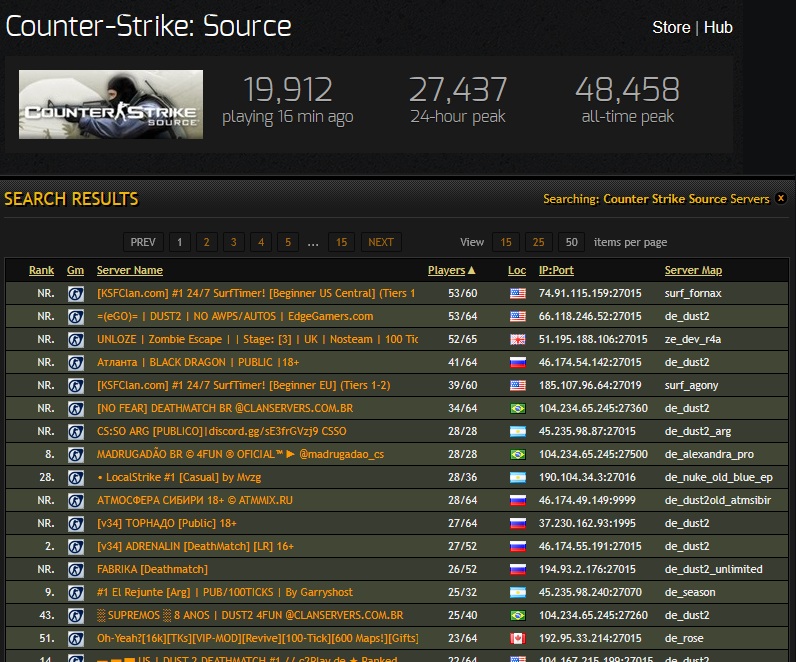Open the Store link
The width and height of the screenshot is (796, 662).
click(671, 27)
